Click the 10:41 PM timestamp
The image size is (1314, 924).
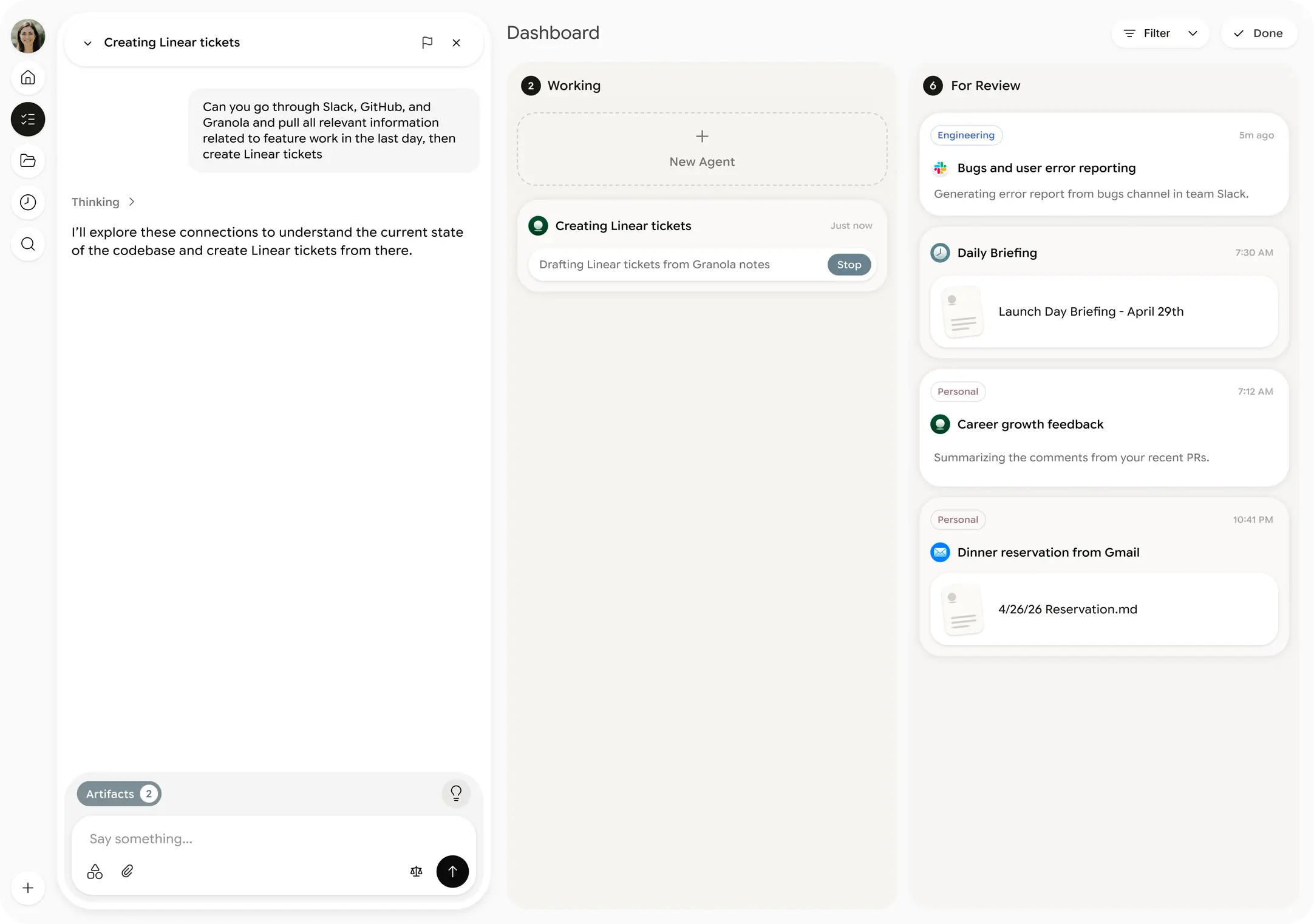1253,520
